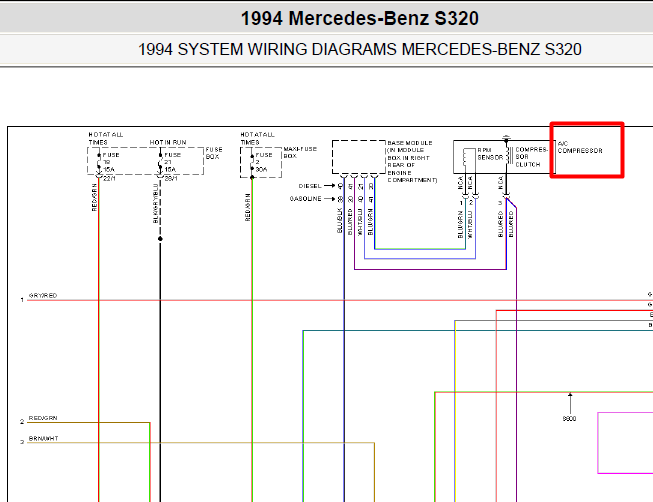Click the "BRN/WHT" wire label
Screen dimensions: 653x502
43,439
